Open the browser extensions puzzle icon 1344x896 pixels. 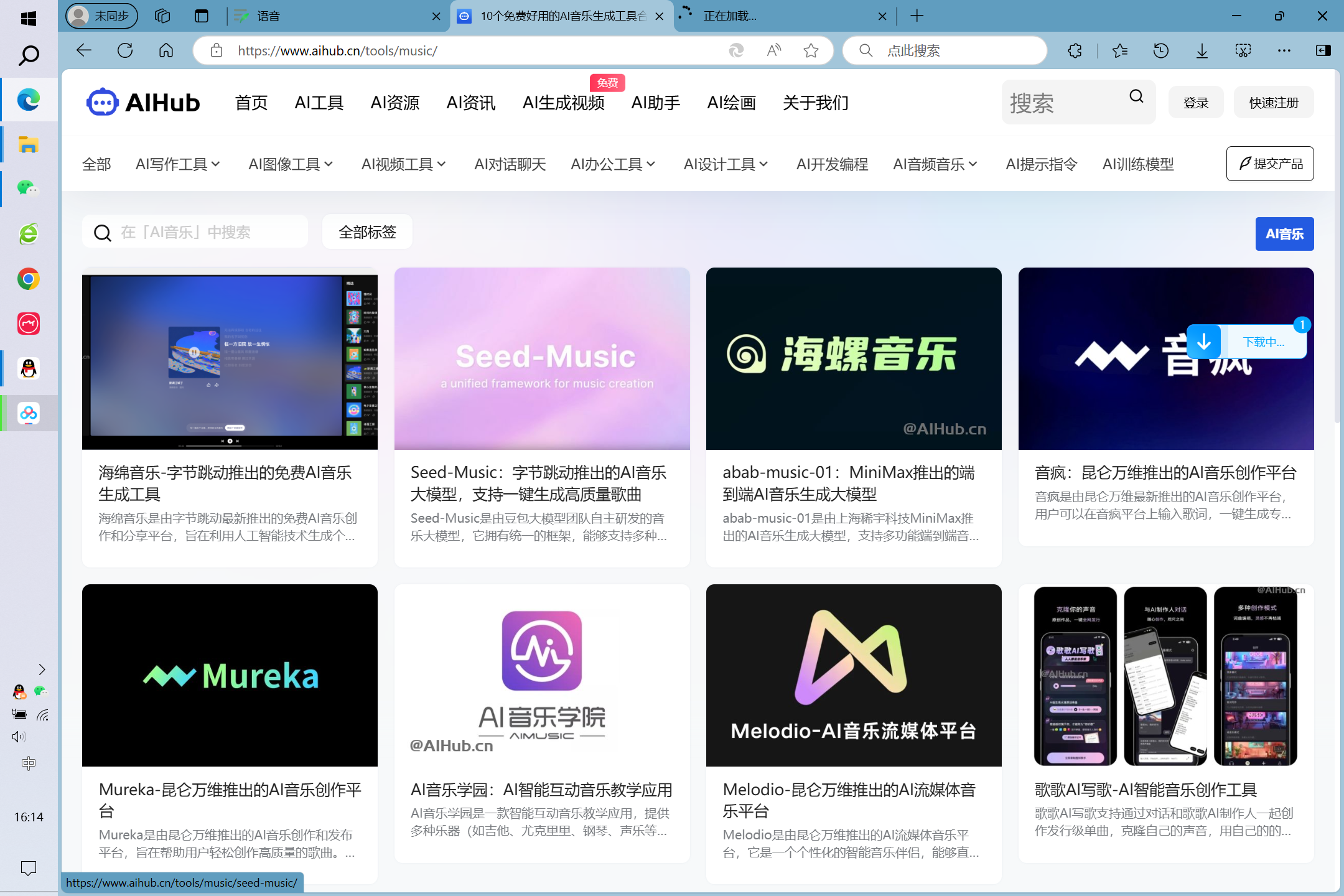[x=1075, y=50]
